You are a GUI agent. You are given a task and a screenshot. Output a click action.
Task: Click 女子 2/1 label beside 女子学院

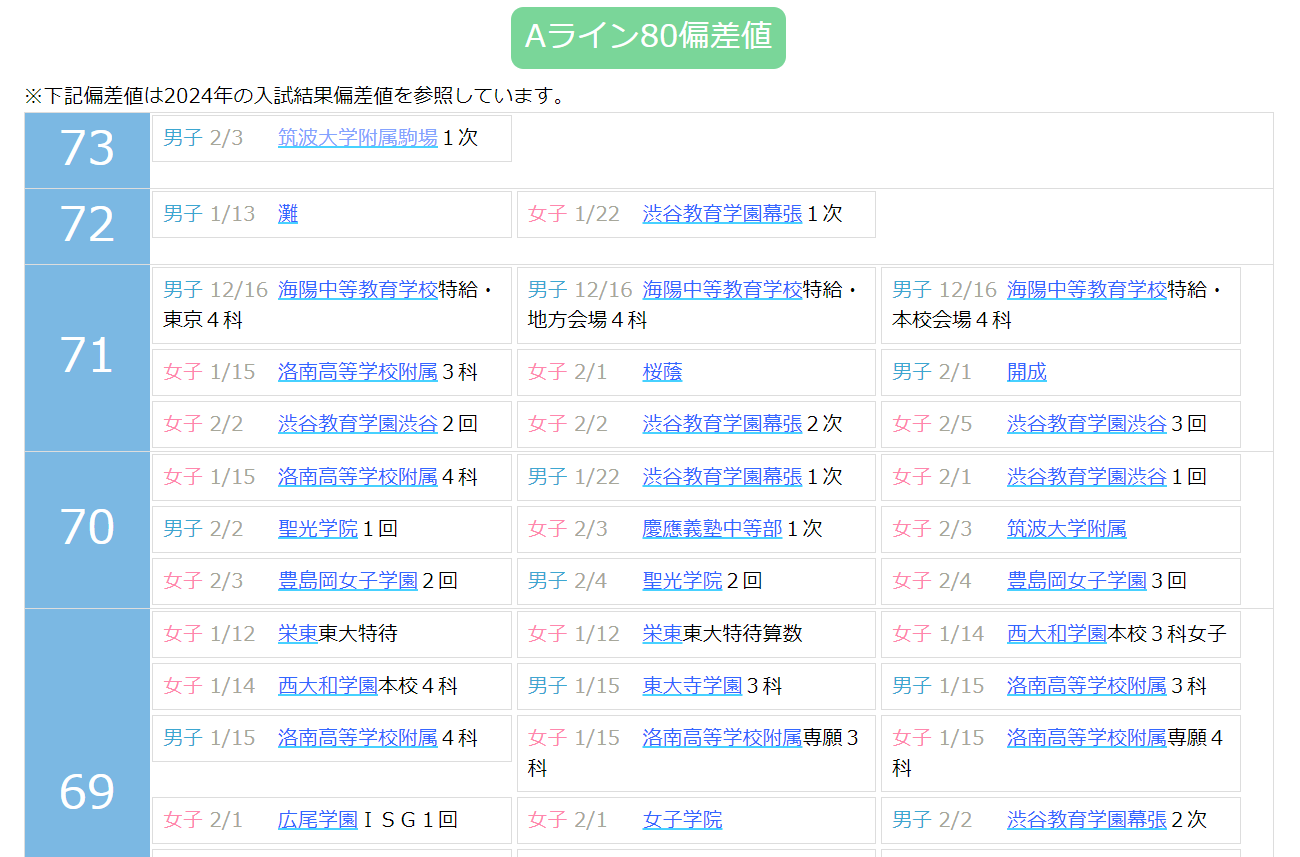pyautogui.click(x=568, y=820)
